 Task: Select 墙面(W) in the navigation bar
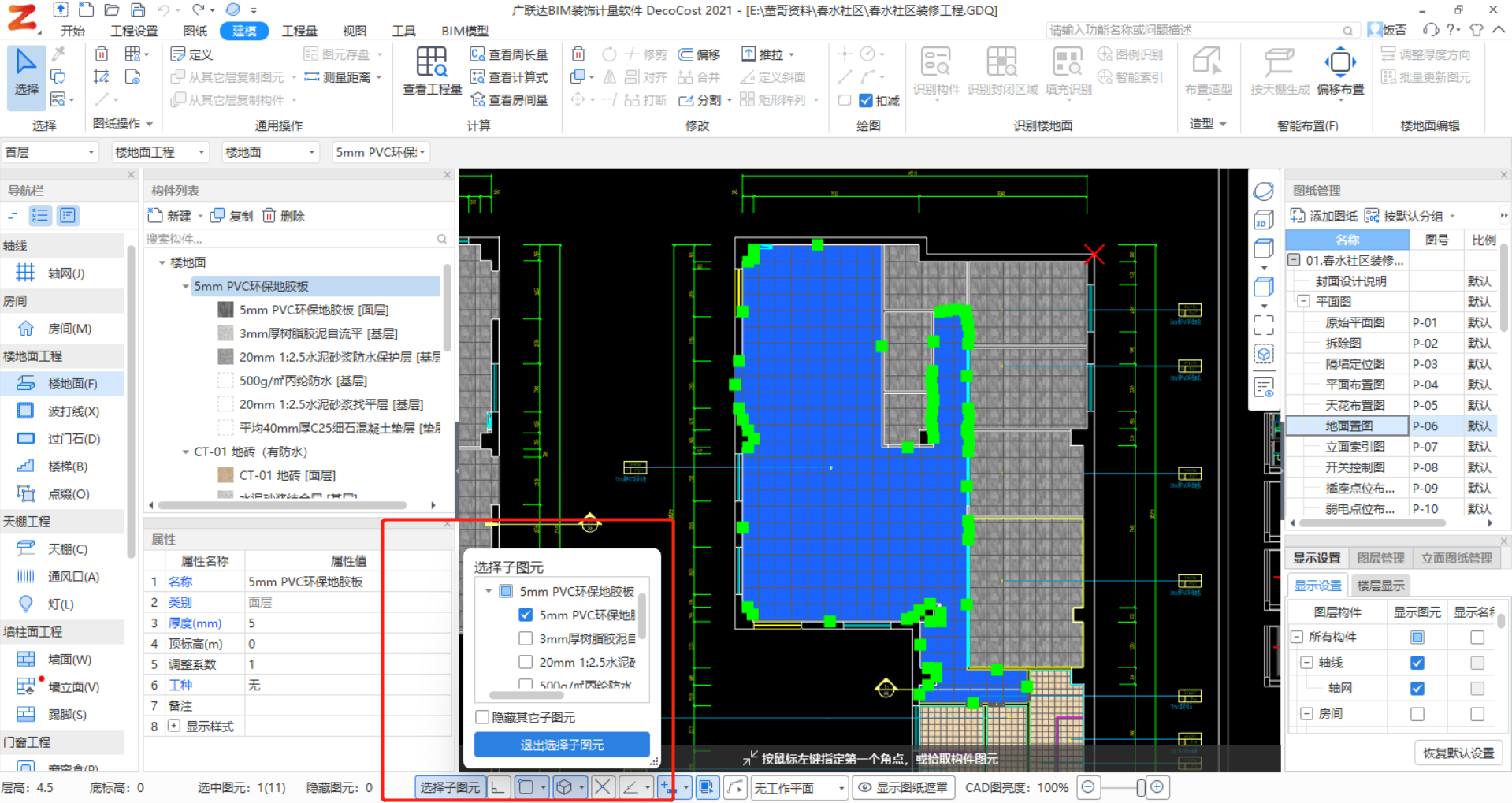pos(62,660)
